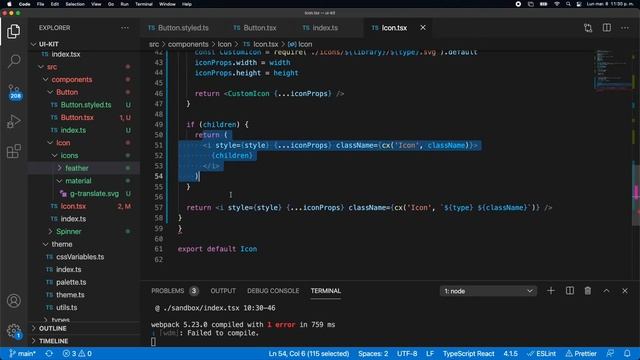640x360 pixels.
Task: Open the Selection menu
Action: coord(75,4)
